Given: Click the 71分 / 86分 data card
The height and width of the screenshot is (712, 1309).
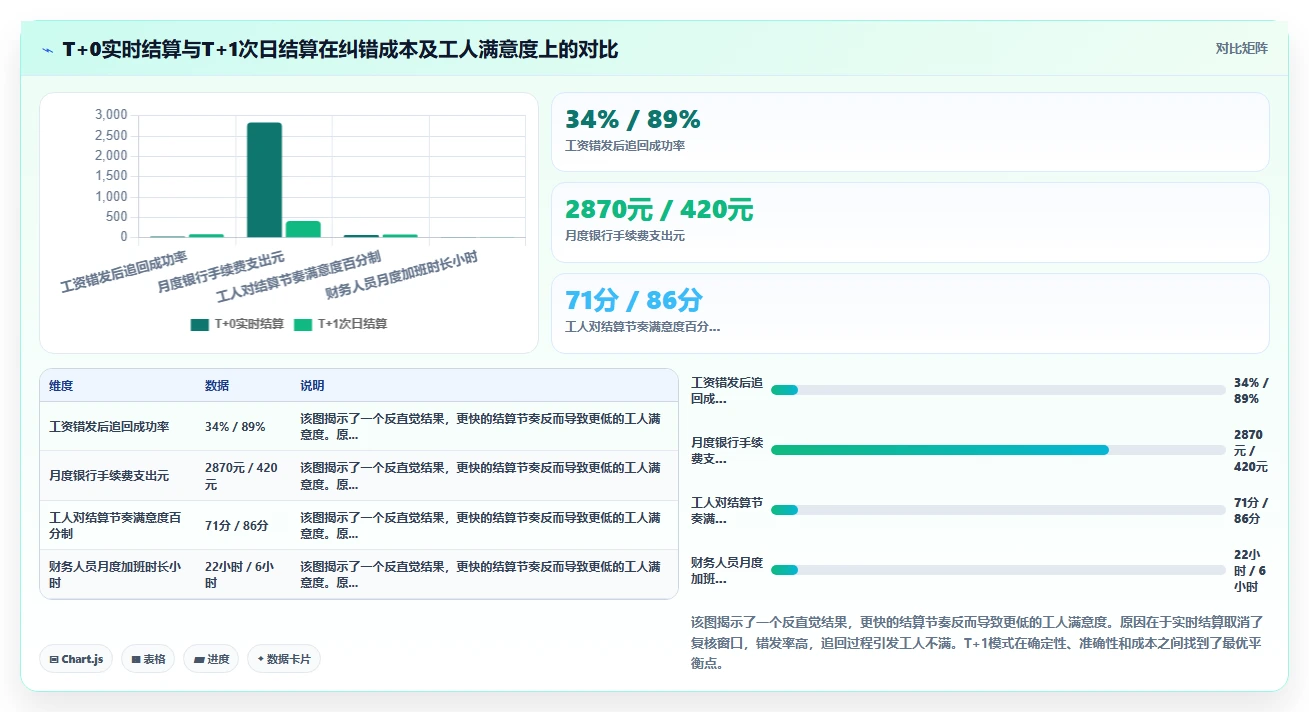Looking at the screenshot, I should click(x=910, y=313).
